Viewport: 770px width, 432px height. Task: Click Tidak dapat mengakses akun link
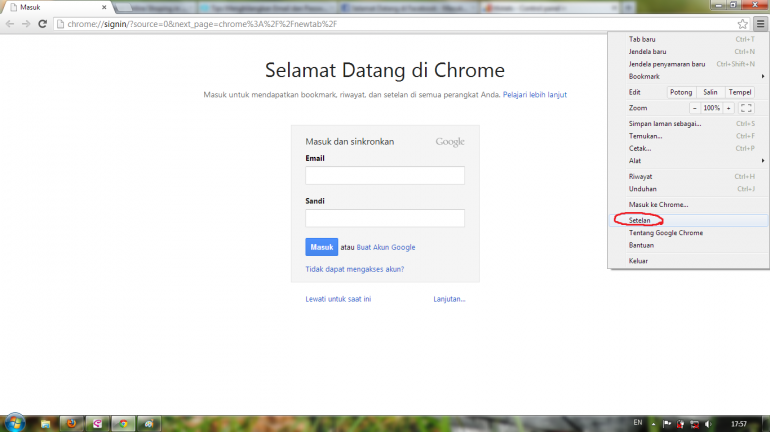pos(355,269)
